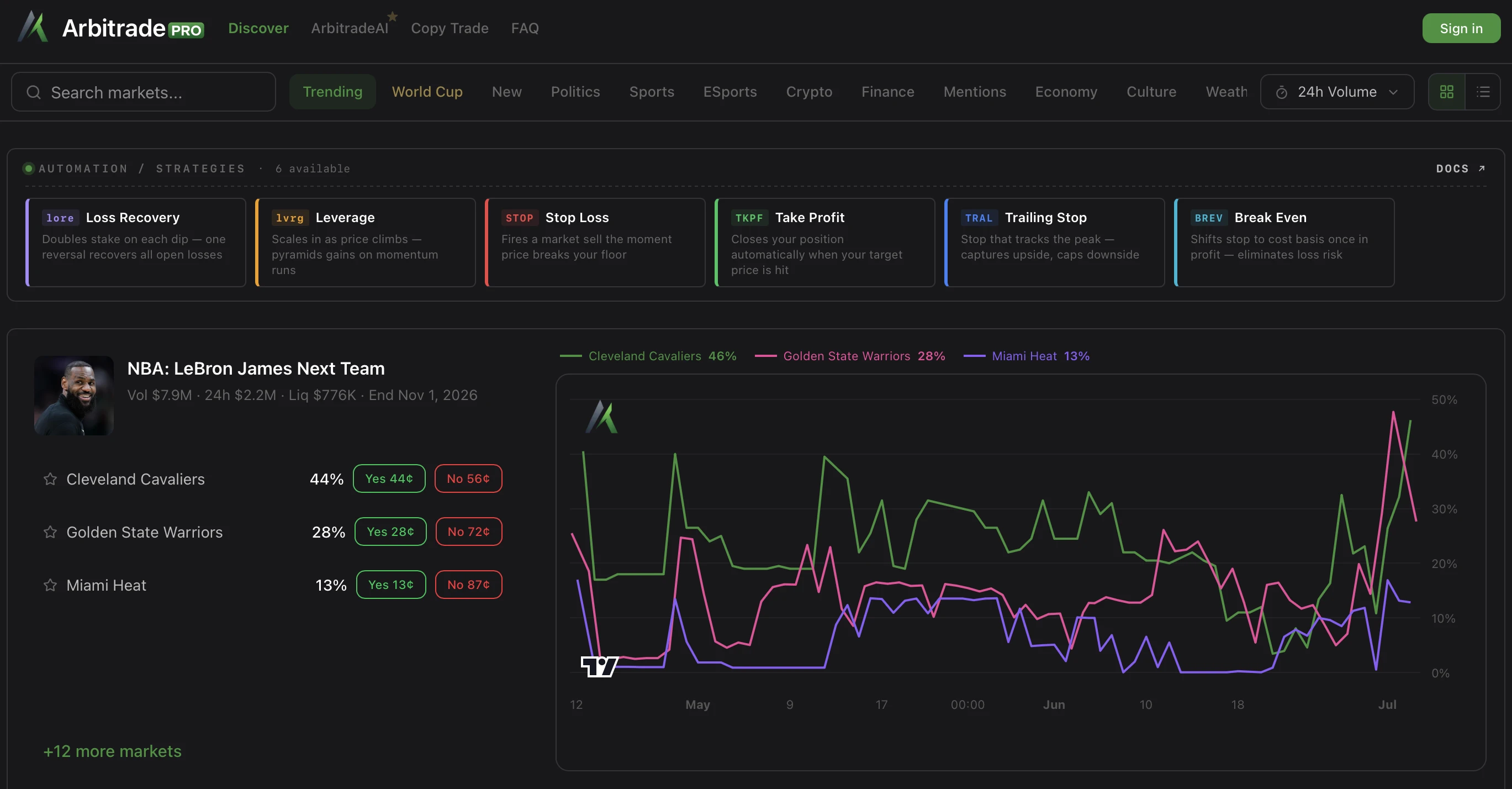Open the Leverage strategy card
This screenshot has width=1512, height=789.
tap(365, 243)
